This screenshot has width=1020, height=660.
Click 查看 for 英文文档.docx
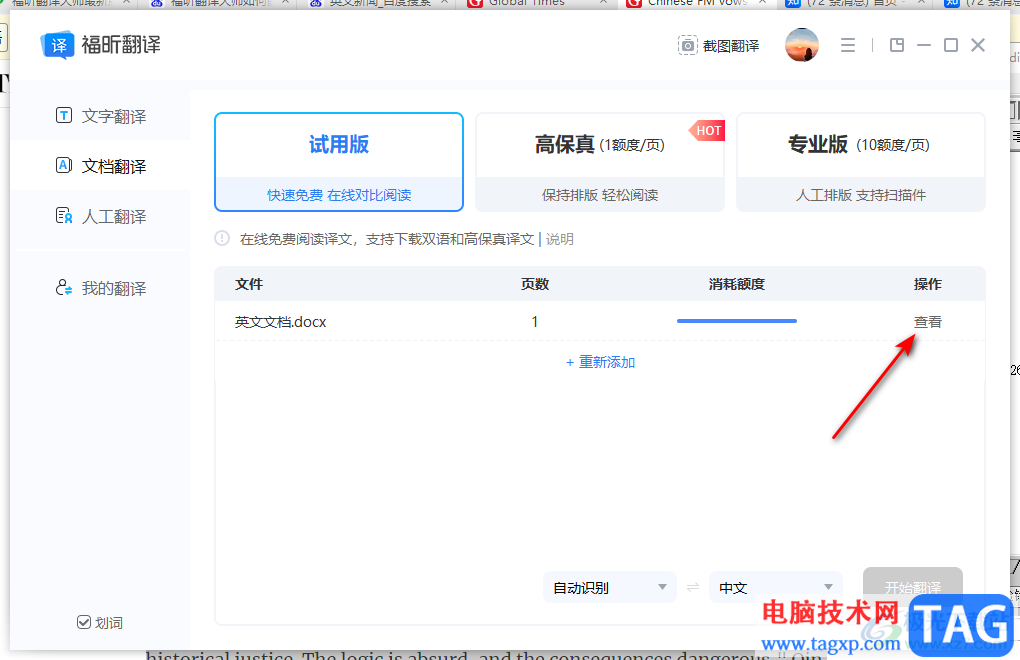928,321
